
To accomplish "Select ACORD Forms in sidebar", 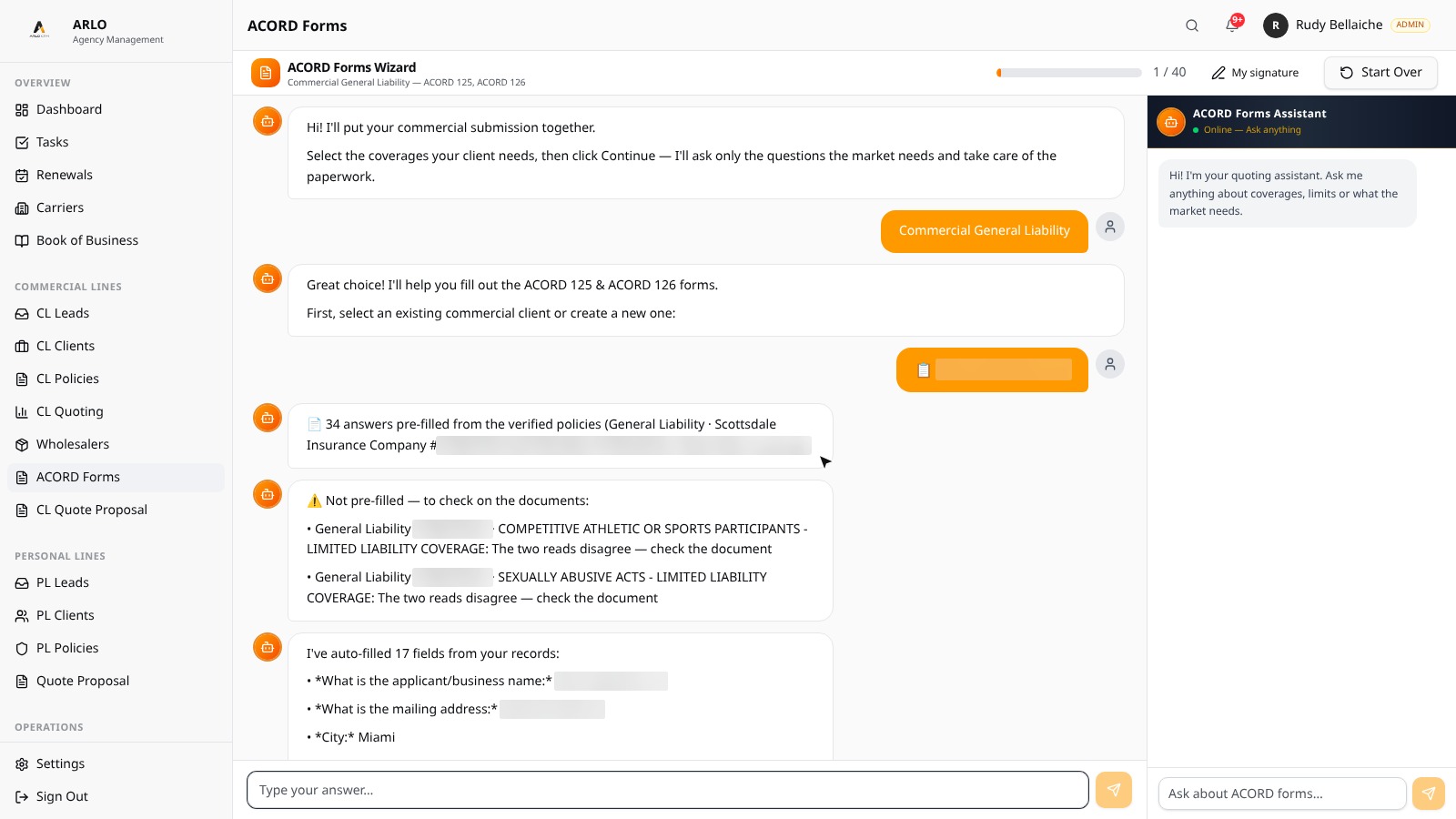I will (x=116, y=477).
